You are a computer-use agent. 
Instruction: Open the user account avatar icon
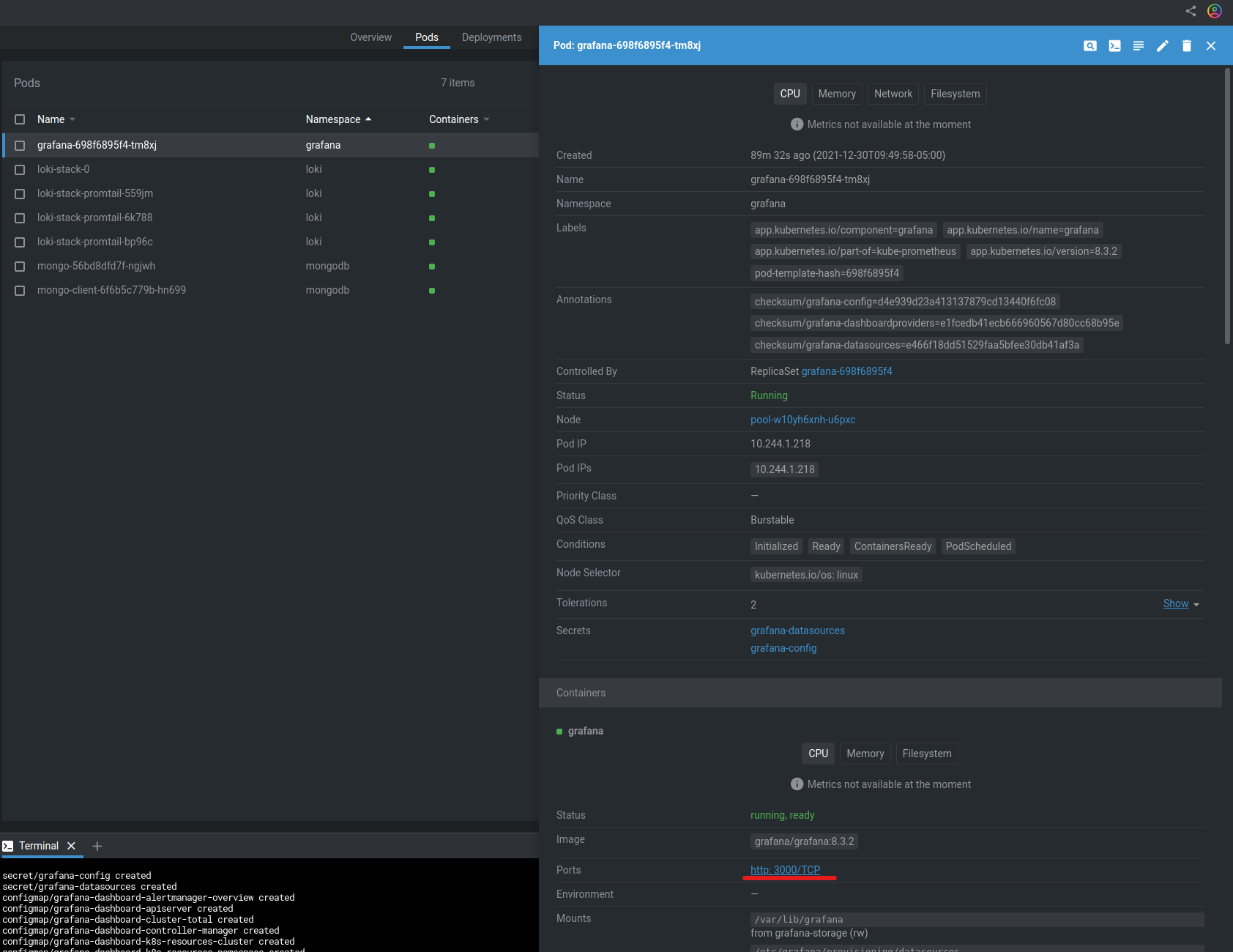tap(1215, 11)
